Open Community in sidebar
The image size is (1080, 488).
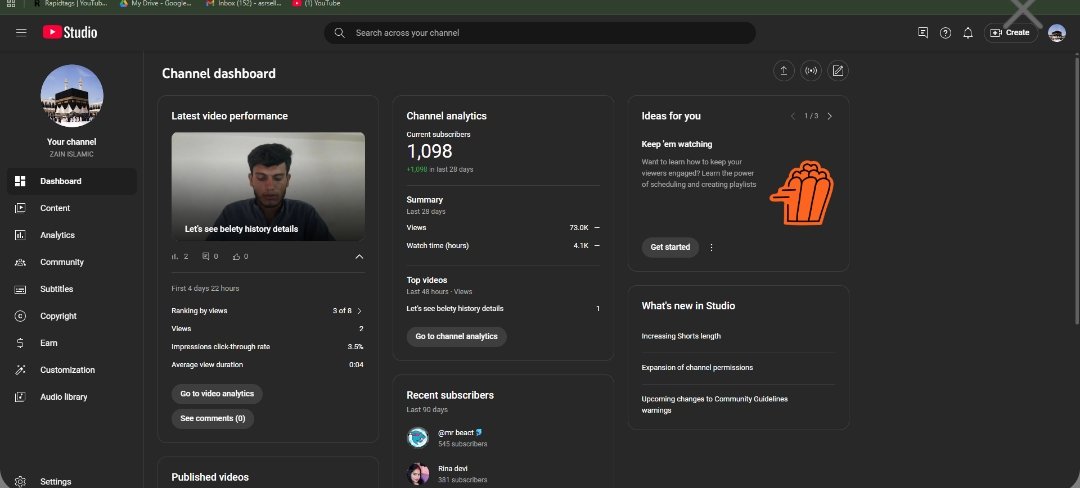point(72,262)
